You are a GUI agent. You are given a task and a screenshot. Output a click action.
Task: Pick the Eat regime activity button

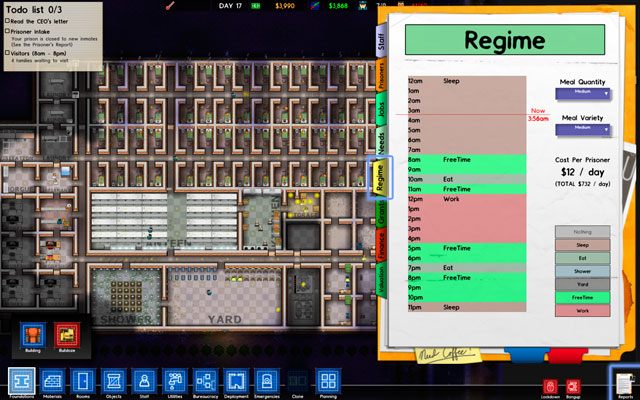582,258
